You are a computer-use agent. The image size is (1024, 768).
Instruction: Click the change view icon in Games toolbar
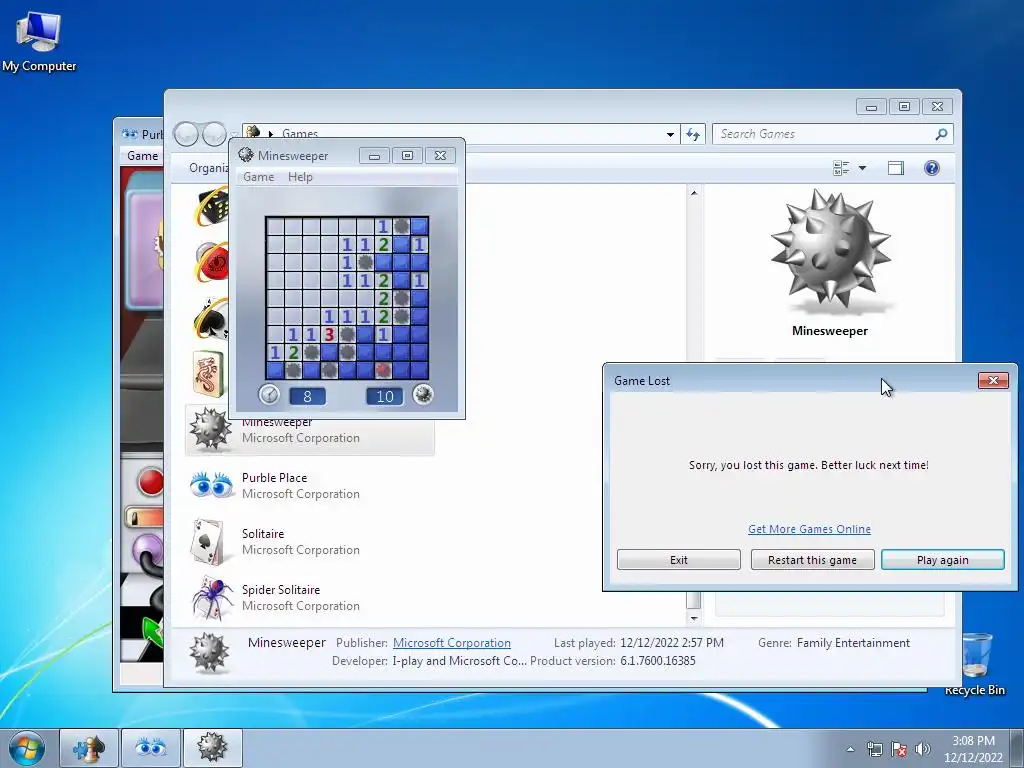point(842,168)
